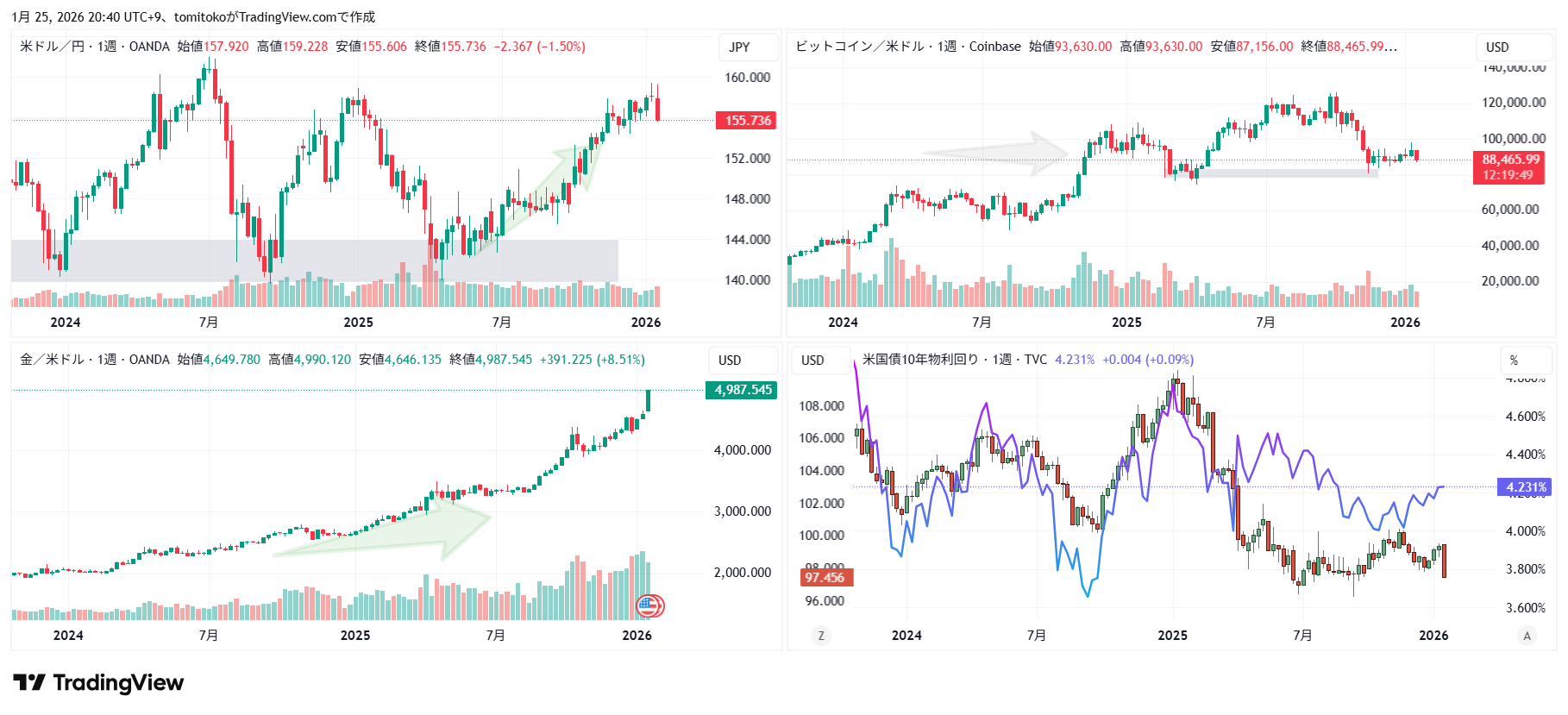Click the 4,987.545 gold price label
The image size is (1568, 715).
click(x=742, y=390)
